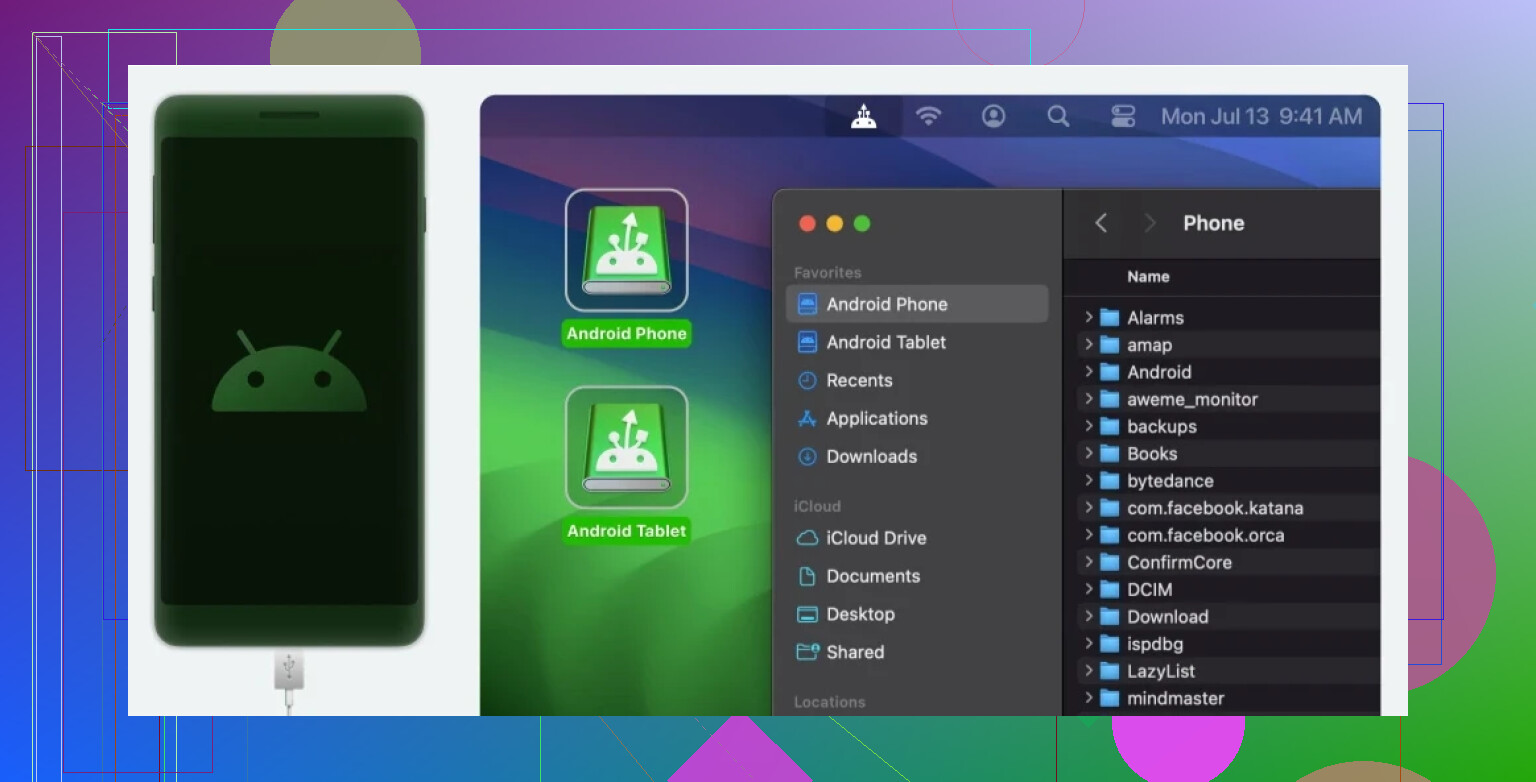Viewport: 1536px width, 782px height.
Task: Expand the amap folder disclosure arrow
Action: [1088, 344]
